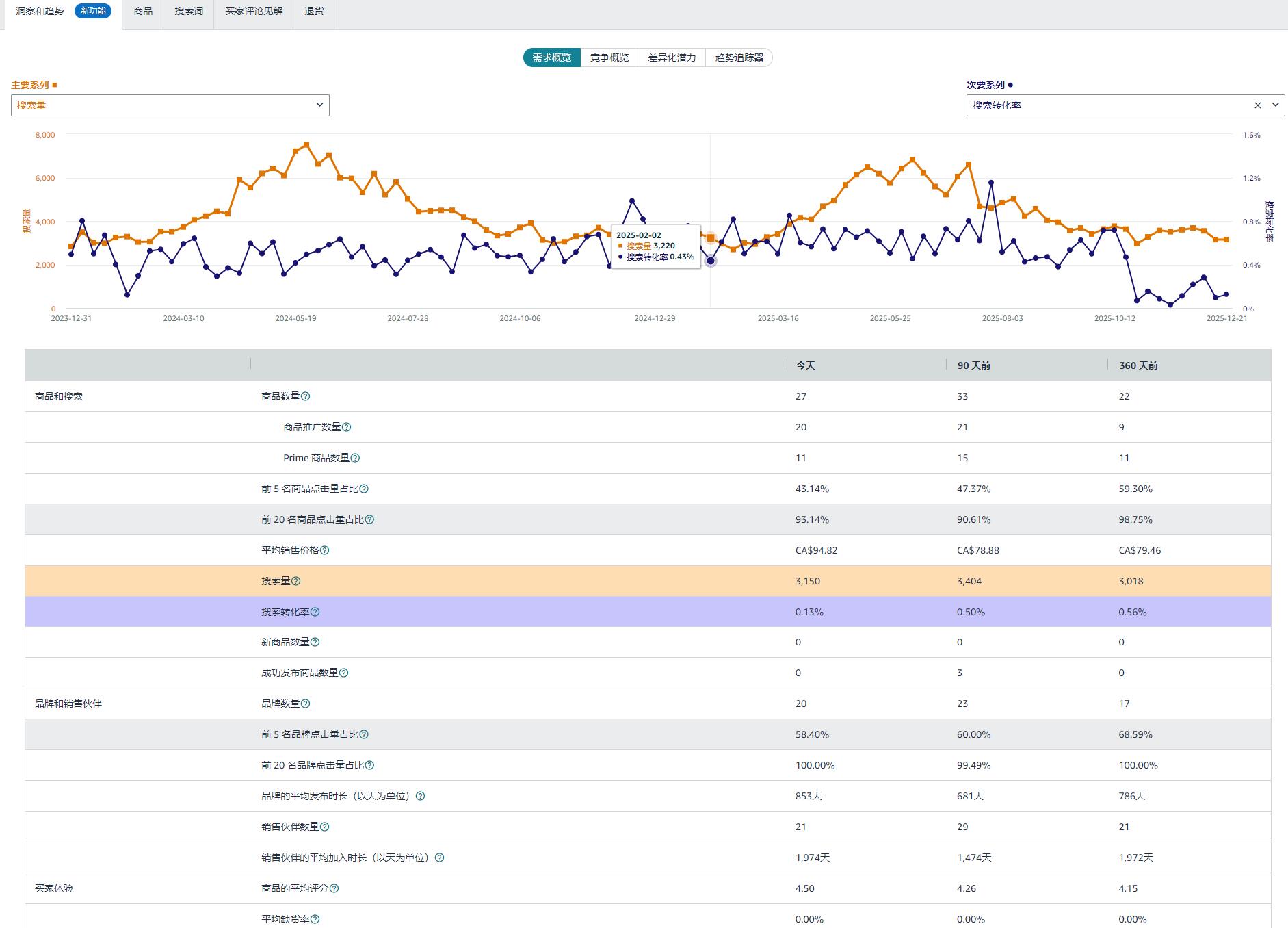Open the 退货 tab
The width and height of the screenshot is (1288, 928).
click(314, 12)
